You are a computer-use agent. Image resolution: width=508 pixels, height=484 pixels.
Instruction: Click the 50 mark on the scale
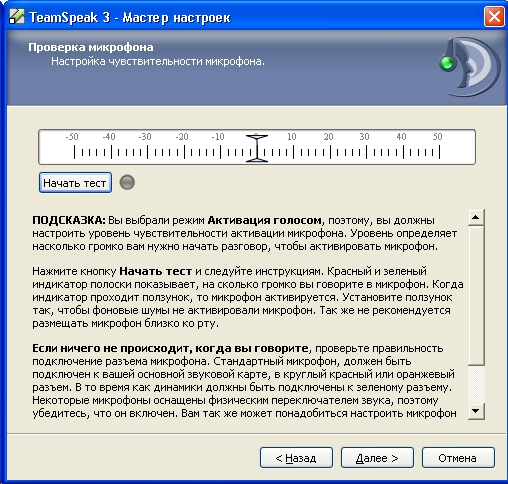click(438, 137)
